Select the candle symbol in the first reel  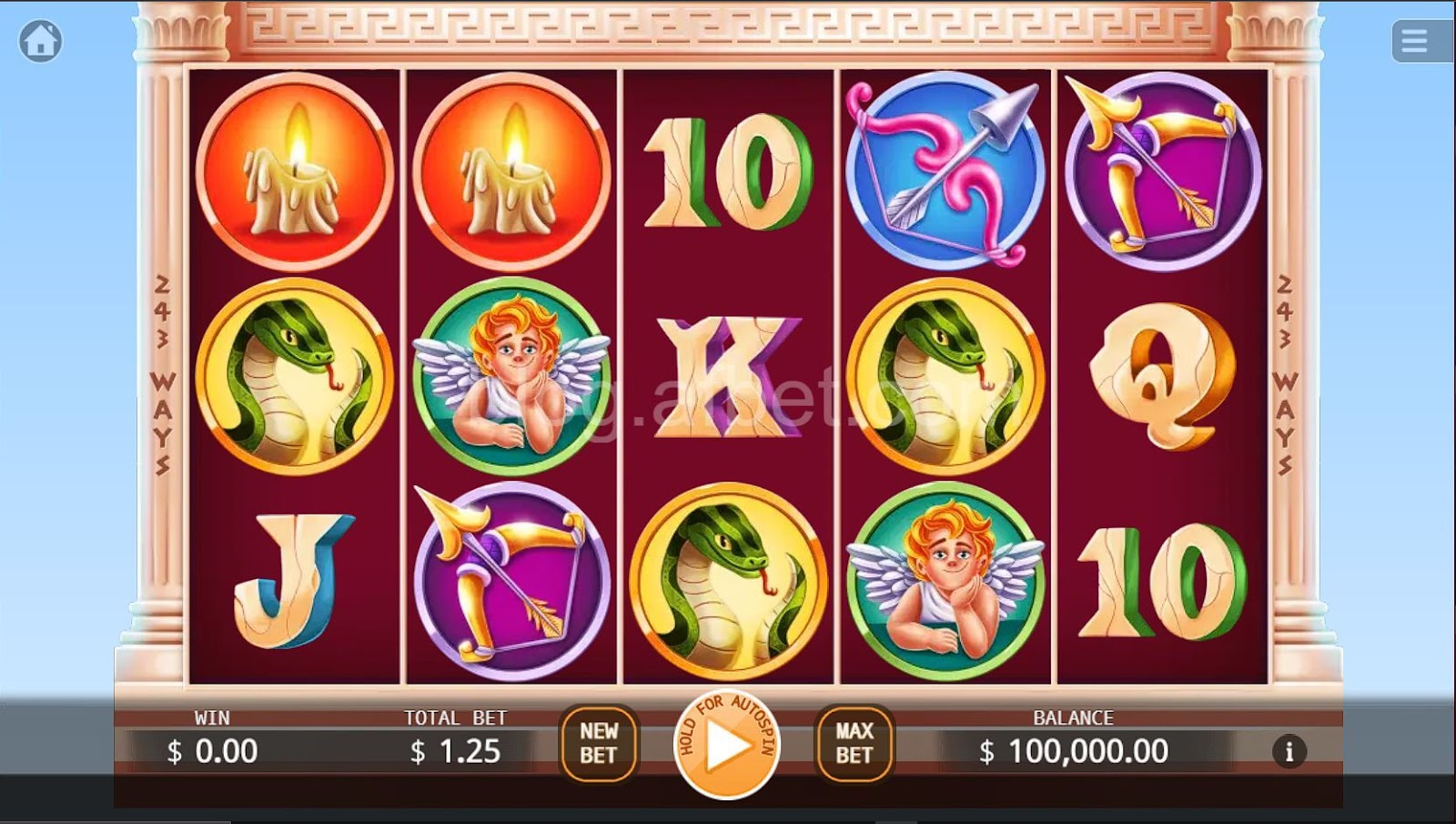[x=294, y=171]
